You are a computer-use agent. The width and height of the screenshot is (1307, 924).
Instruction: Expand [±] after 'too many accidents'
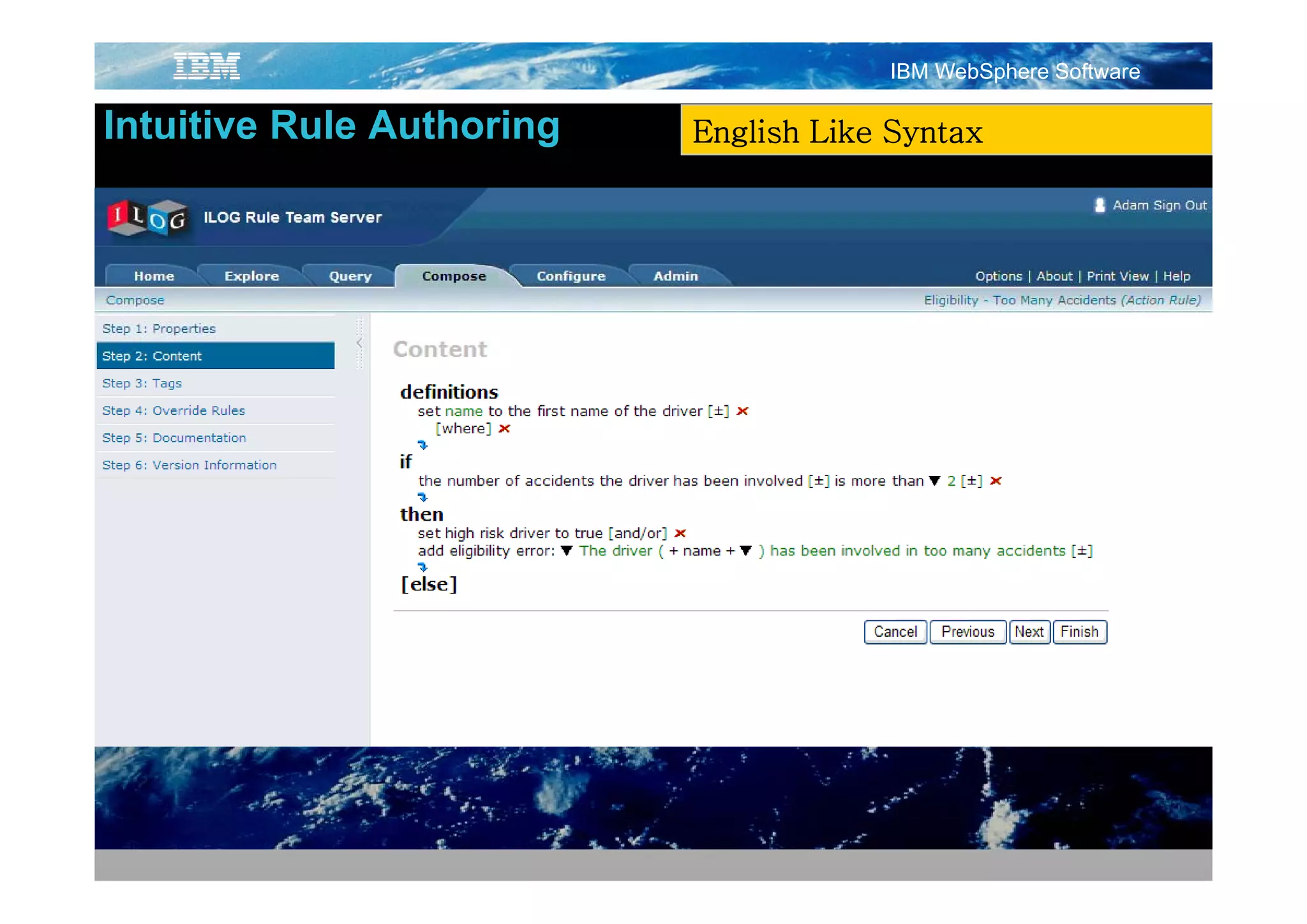(1082, 551)
